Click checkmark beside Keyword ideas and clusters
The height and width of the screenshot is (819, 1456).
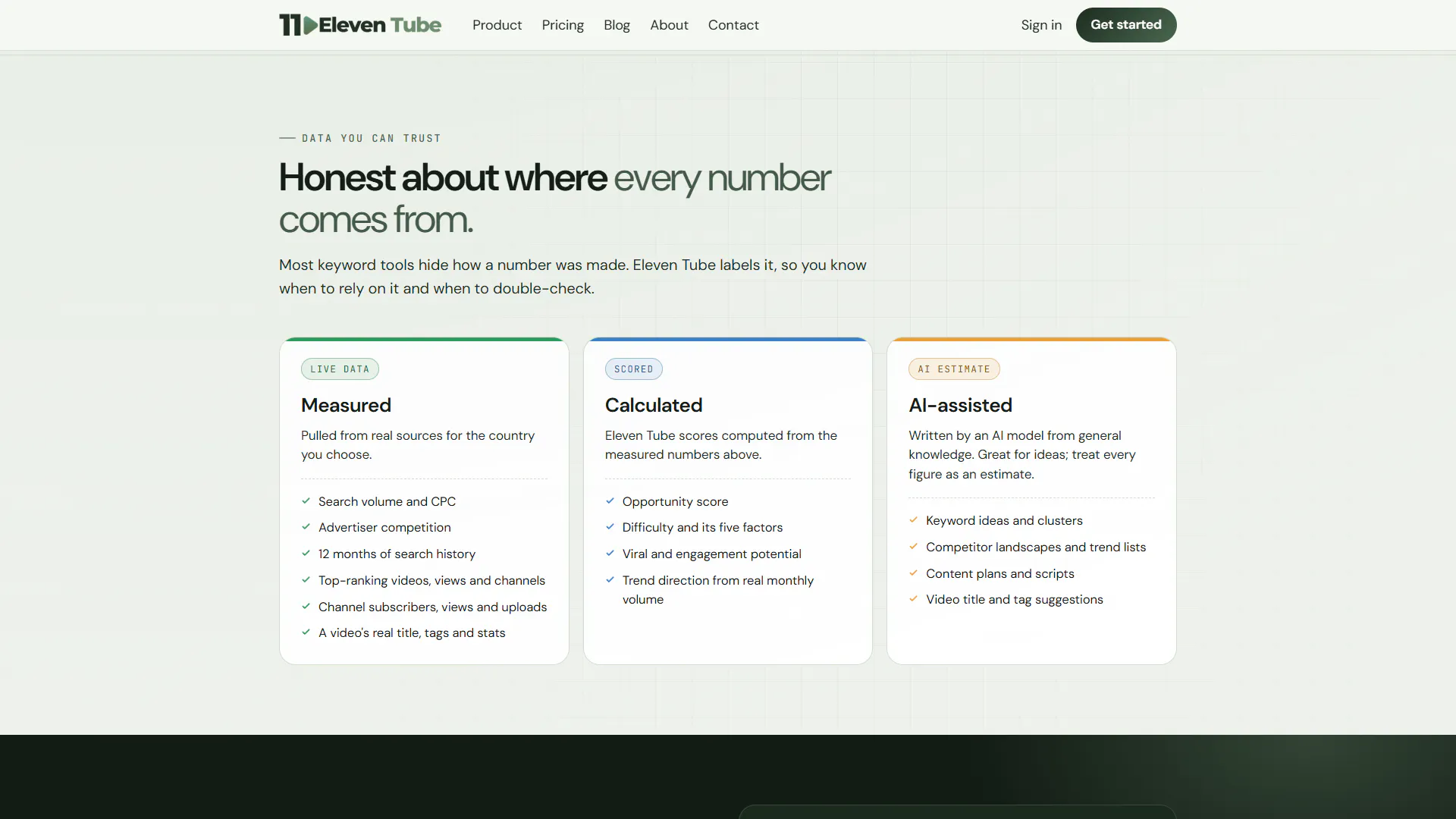(914, 519)
